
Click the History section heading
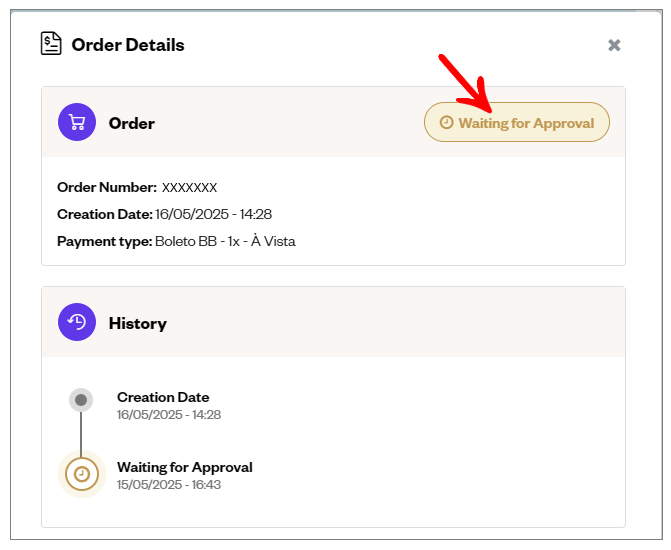point(138,324)
